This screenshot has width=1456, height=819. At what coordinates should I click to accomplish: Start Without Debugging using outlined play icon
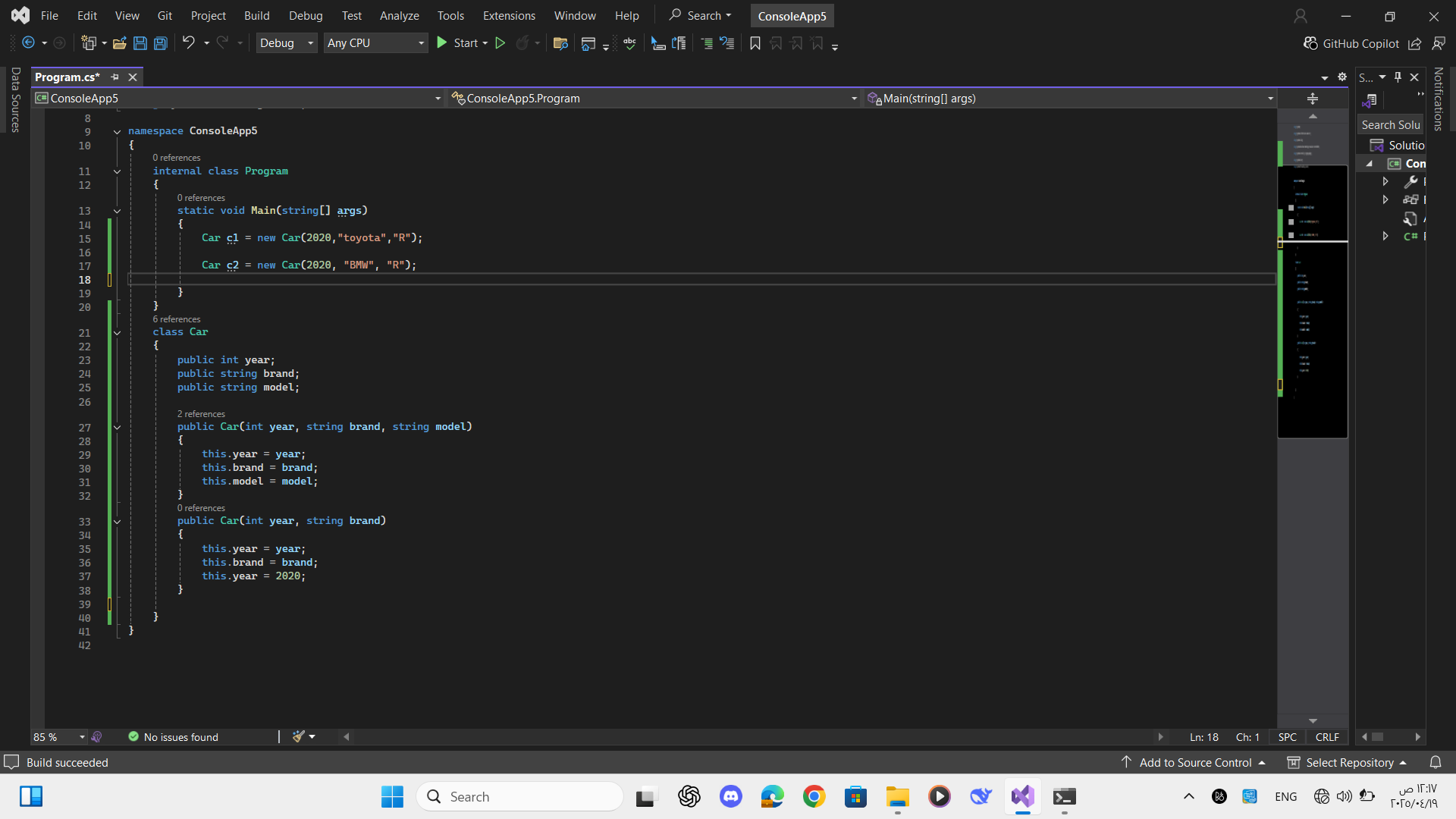pyautogui.click(x=500, y=43)
